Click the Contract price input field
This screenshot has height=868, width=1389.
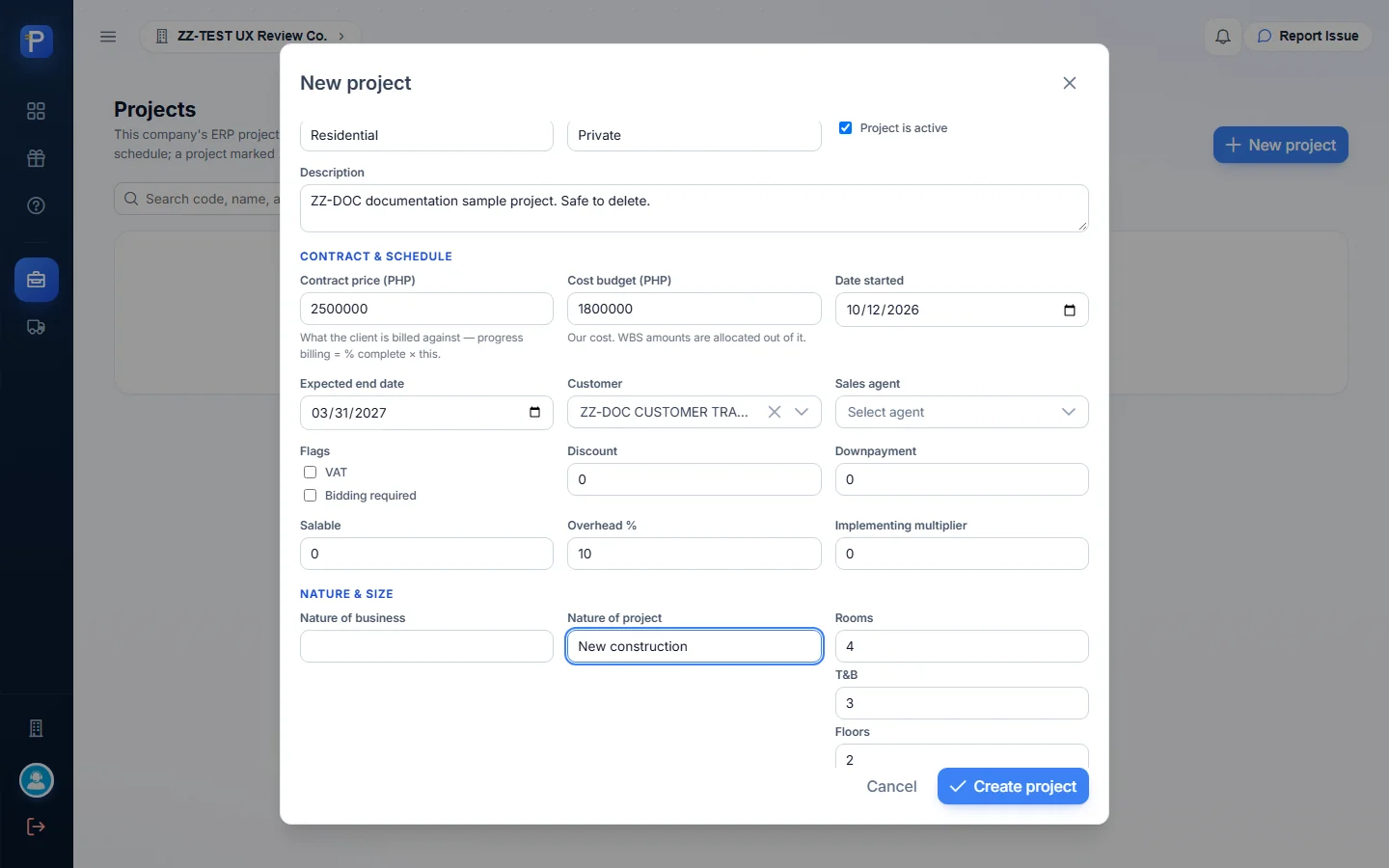point(426,309)
